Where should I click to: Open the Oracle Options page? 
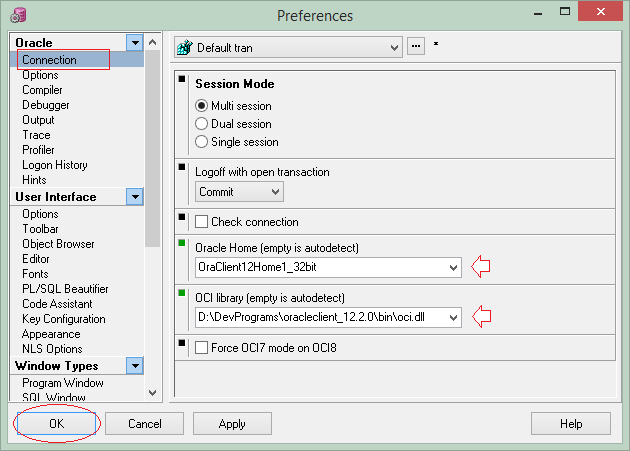pos(40,75)
